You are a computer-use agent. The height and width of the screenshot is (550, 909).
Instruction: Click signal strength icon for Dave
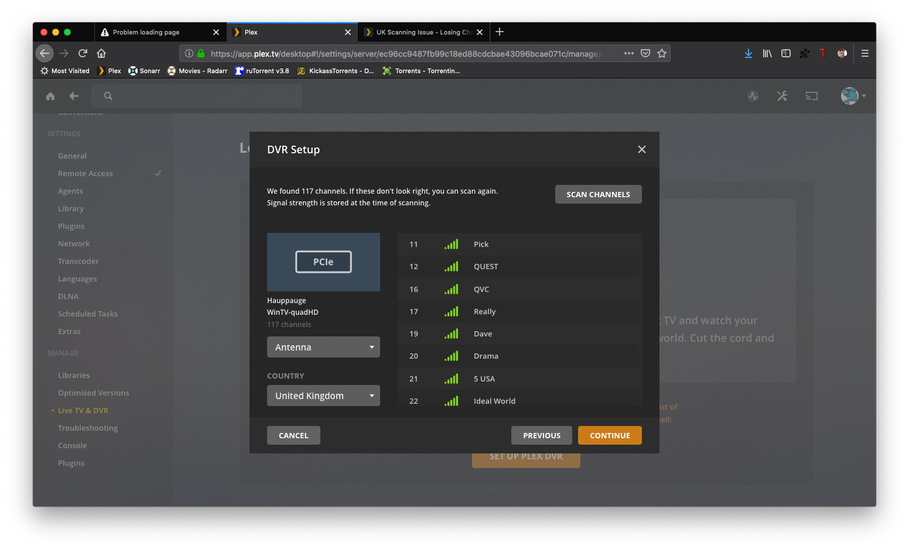coord(451,334)
